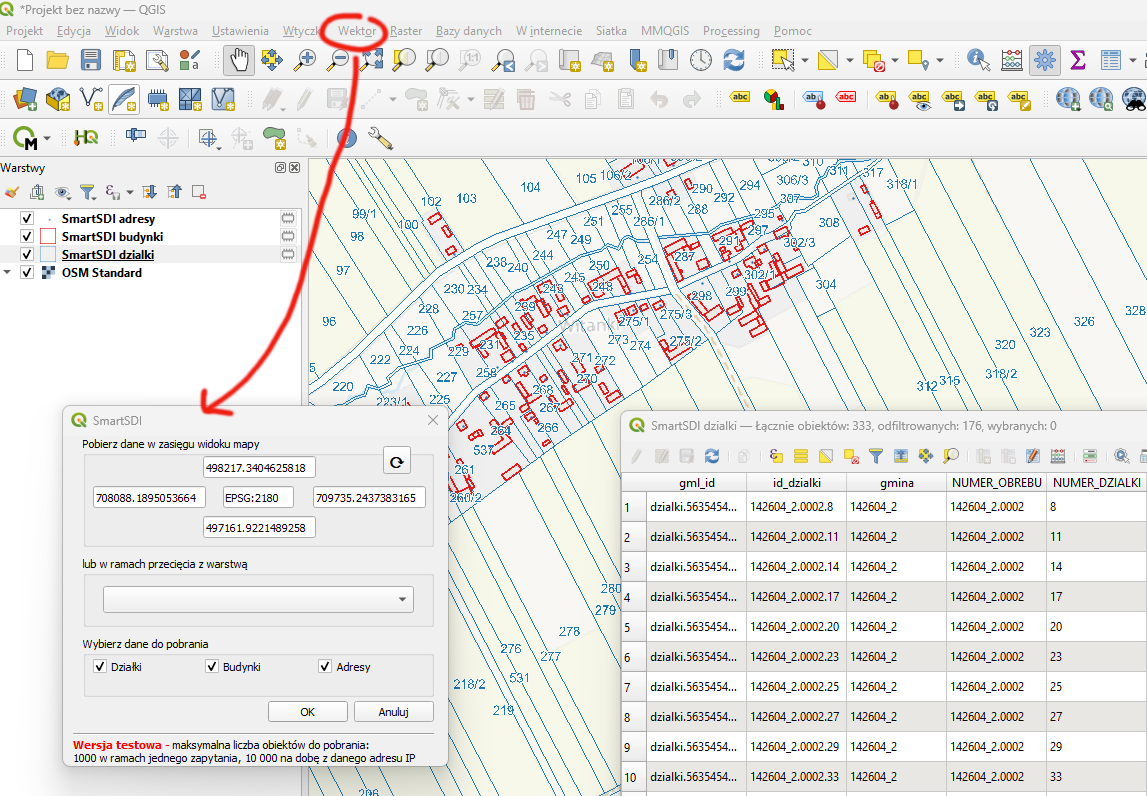Open the Layer Diagram Options icon

point(773,98)
